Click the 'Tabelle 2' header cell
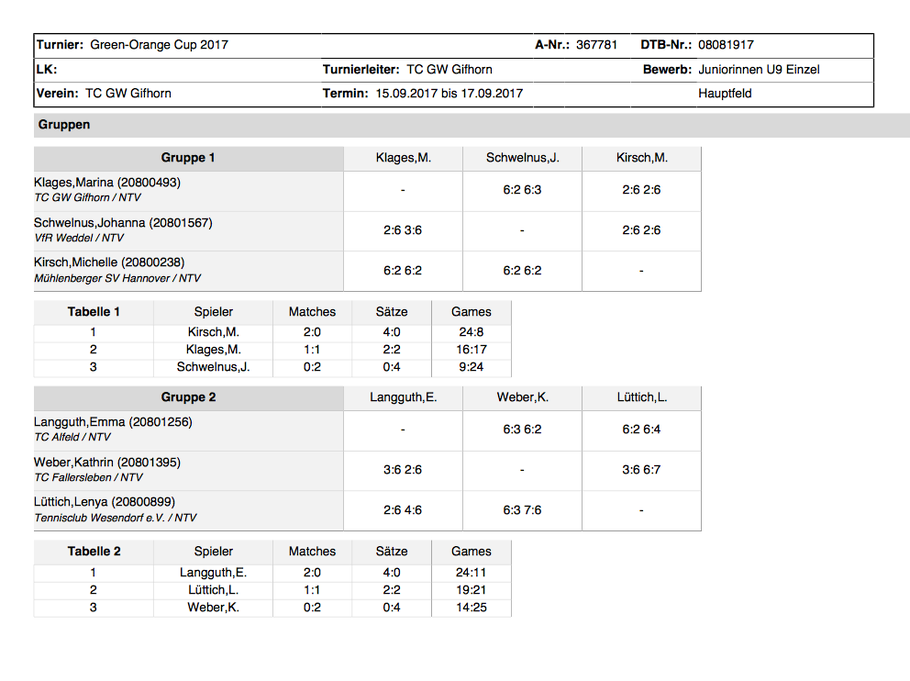The width and height of the screenshot is (910, 681). [94, 552]
